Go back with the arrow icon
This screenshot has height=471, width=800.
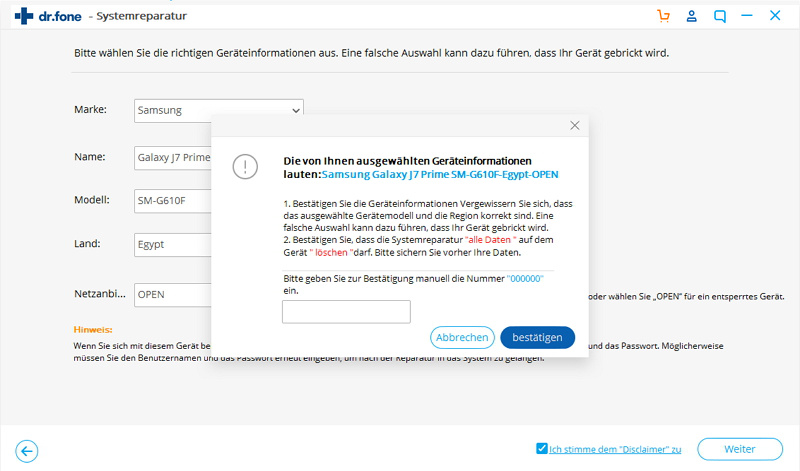point(27,451)
